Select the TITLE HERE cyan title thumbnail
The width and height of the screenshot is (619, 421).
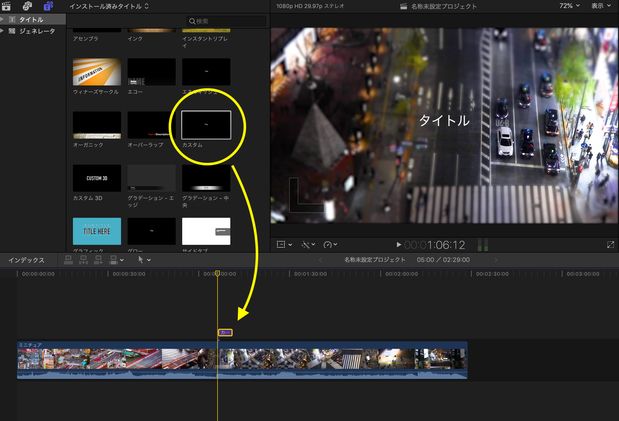coord(97,231)
